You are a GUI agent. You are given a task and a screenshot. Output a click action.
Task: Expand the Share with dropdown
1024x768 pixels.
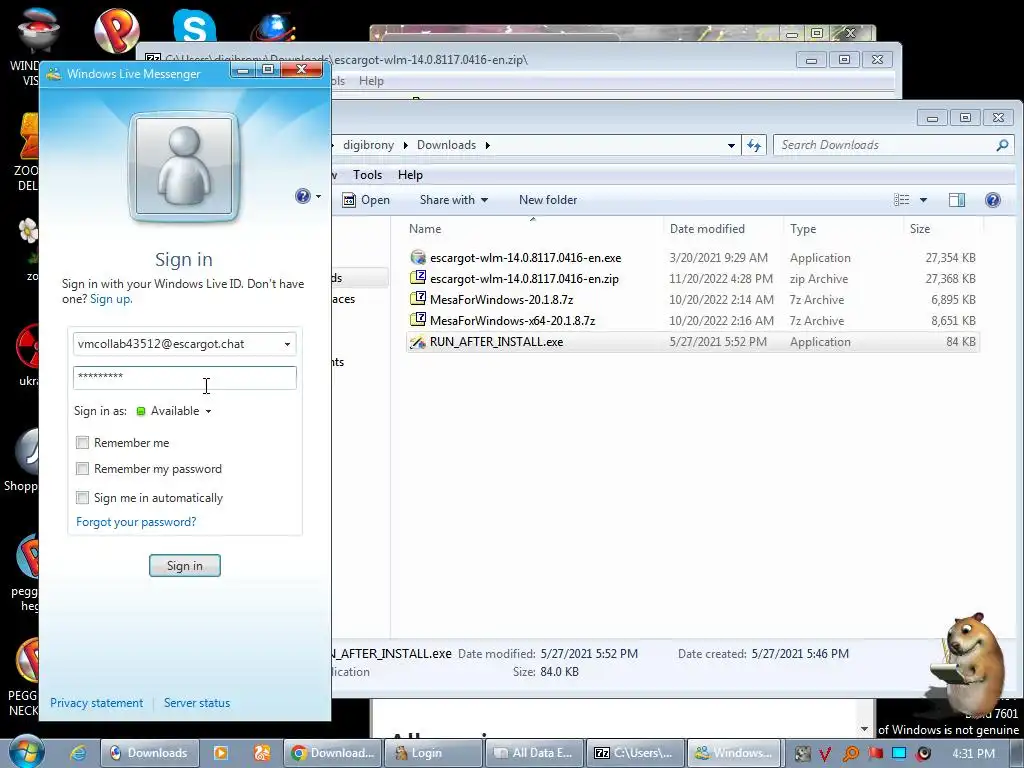click(454, 200)
